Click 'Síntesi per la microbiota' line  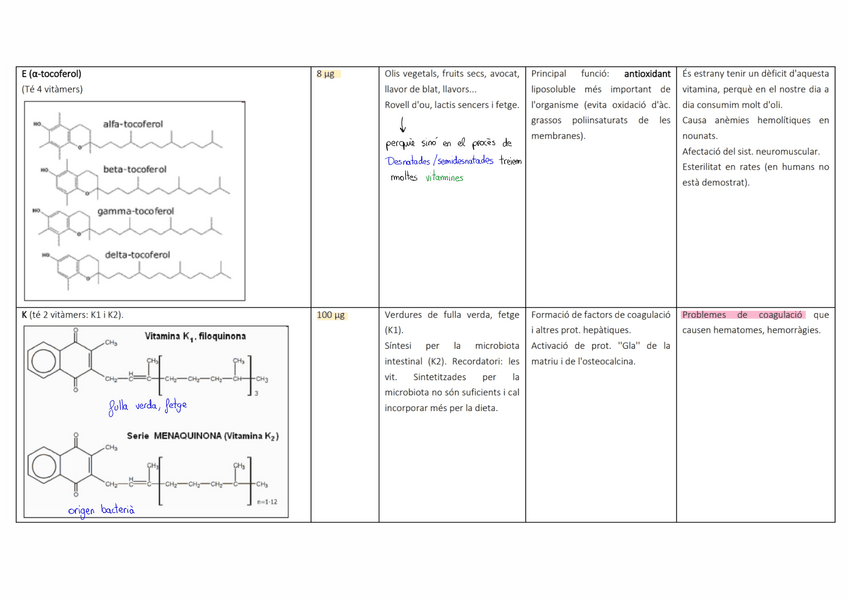452,346
